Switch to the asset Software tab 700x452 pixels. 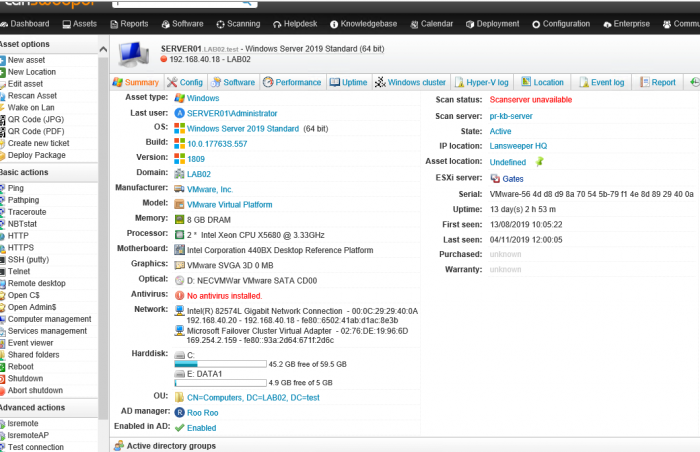click(x=233, y=82)
